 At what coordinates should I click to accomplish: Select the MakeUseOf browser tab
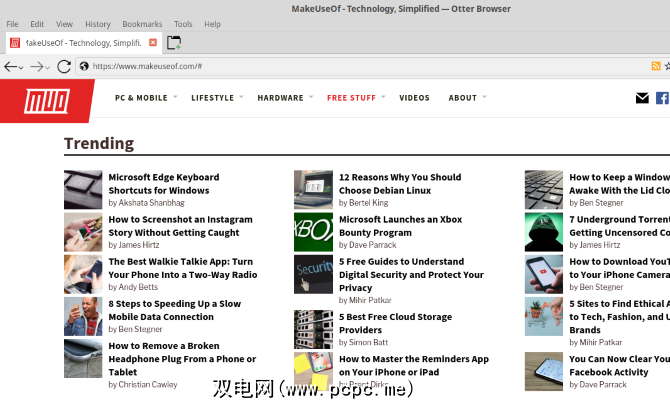coord(84,43)
